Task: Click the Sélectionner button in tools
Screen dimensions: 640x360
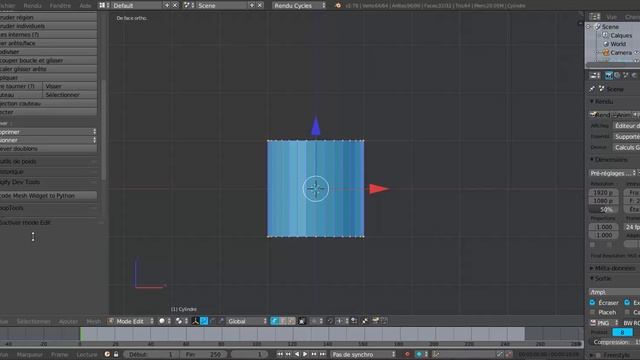Action: pyautogui.click(x=70, y=95)
